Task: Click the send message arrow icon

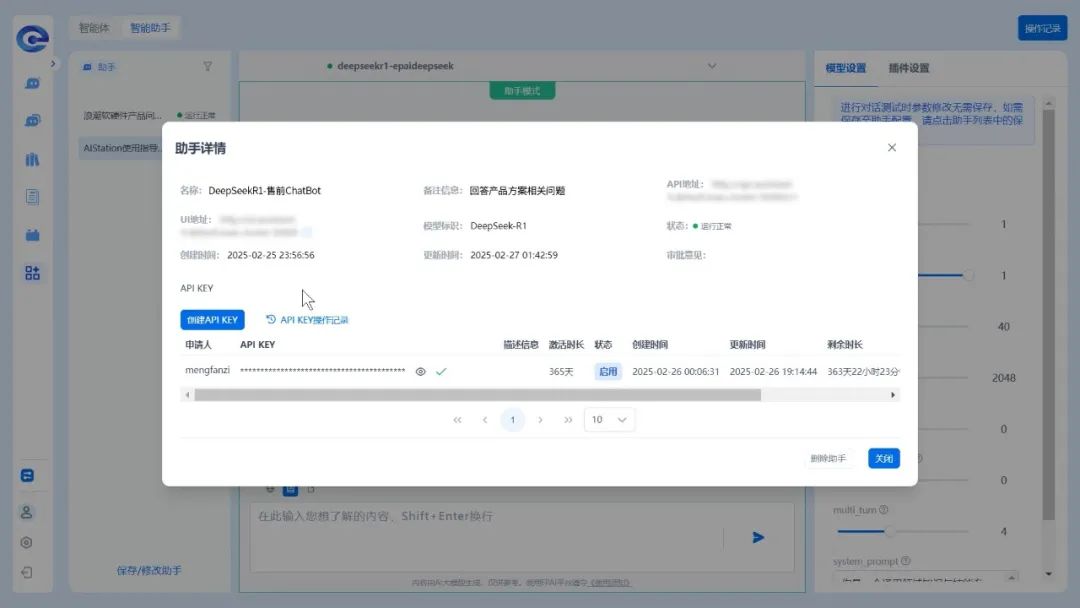Action: click(x=758, y=537)
